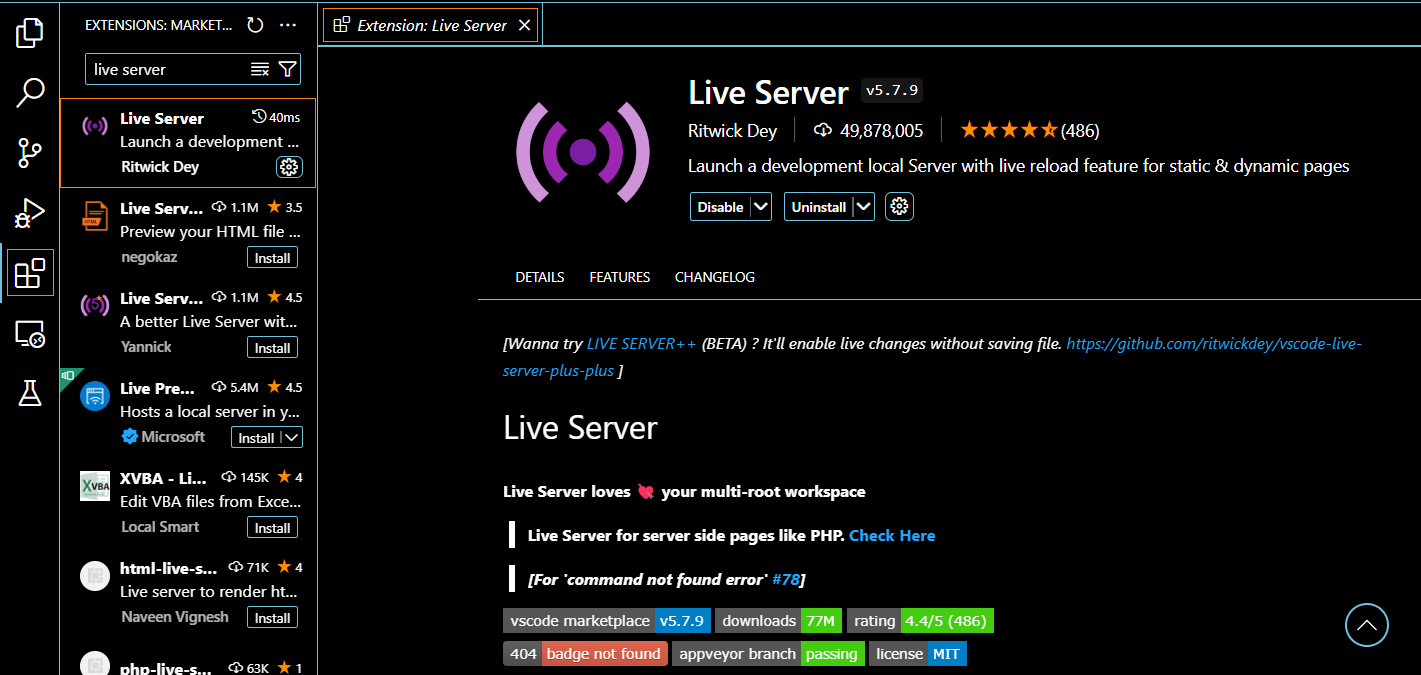This screenshot has height=675, width=1421.
Task: Open the filter extensions funnel icon
Action: [x=288, y=69]
